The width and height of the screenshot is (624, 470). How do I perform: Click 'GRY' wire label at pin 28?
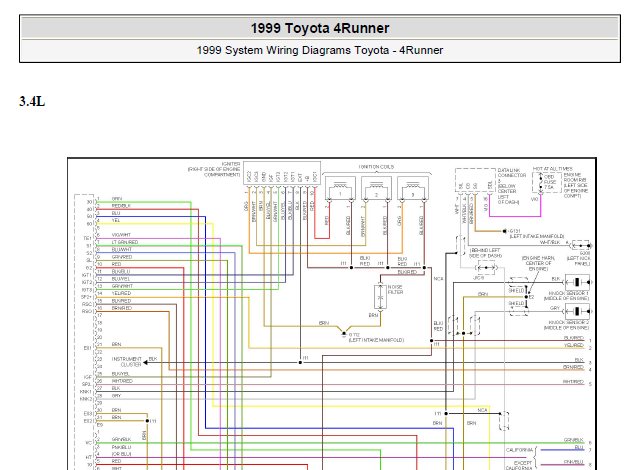(116, 396)
